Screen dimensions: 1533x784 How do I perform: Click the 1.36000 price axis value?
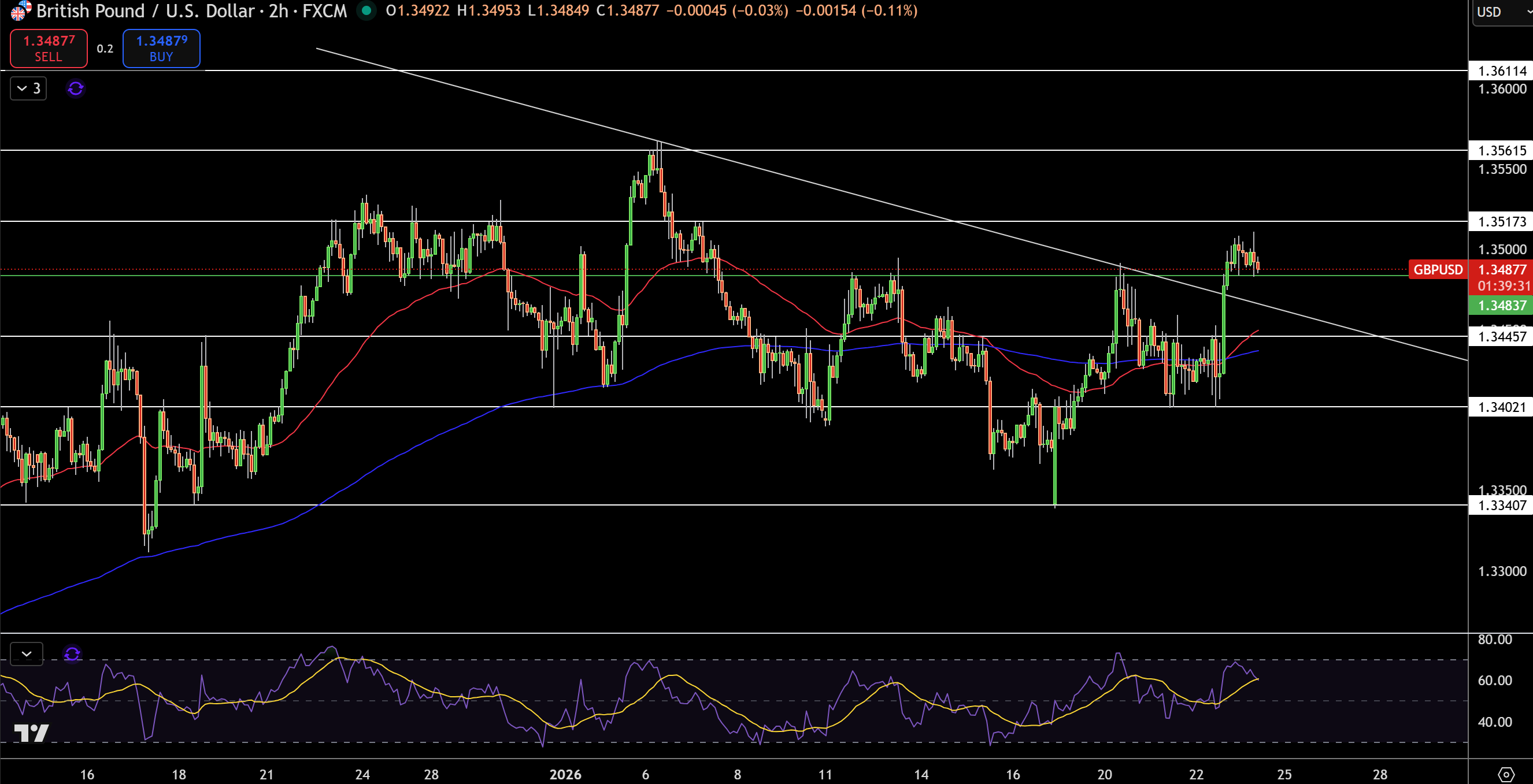(1502, 89)
